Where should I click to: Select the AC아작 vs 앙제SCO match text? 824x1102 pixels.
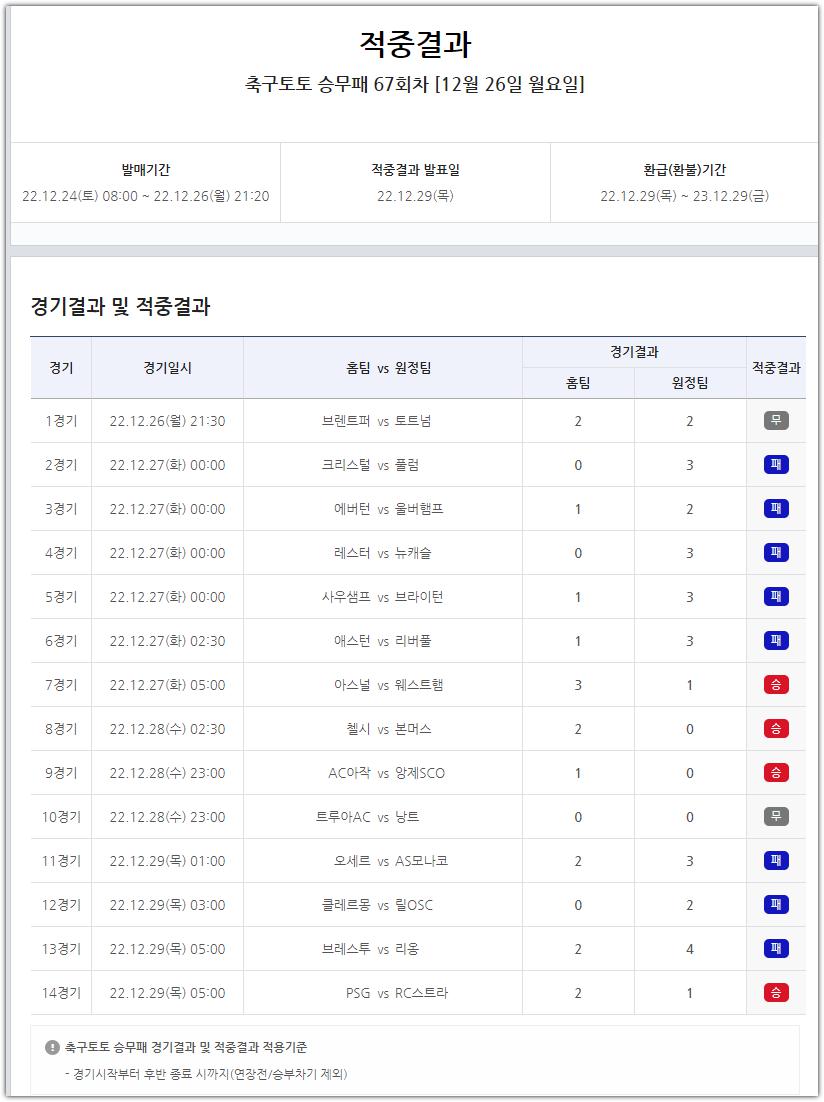tap(387, 773)
